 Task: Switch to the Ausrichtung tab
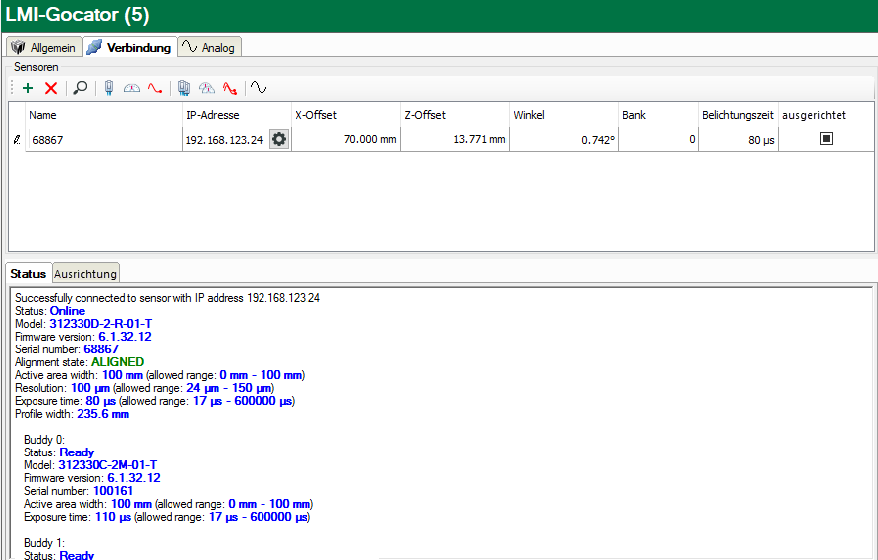(86, 273)
